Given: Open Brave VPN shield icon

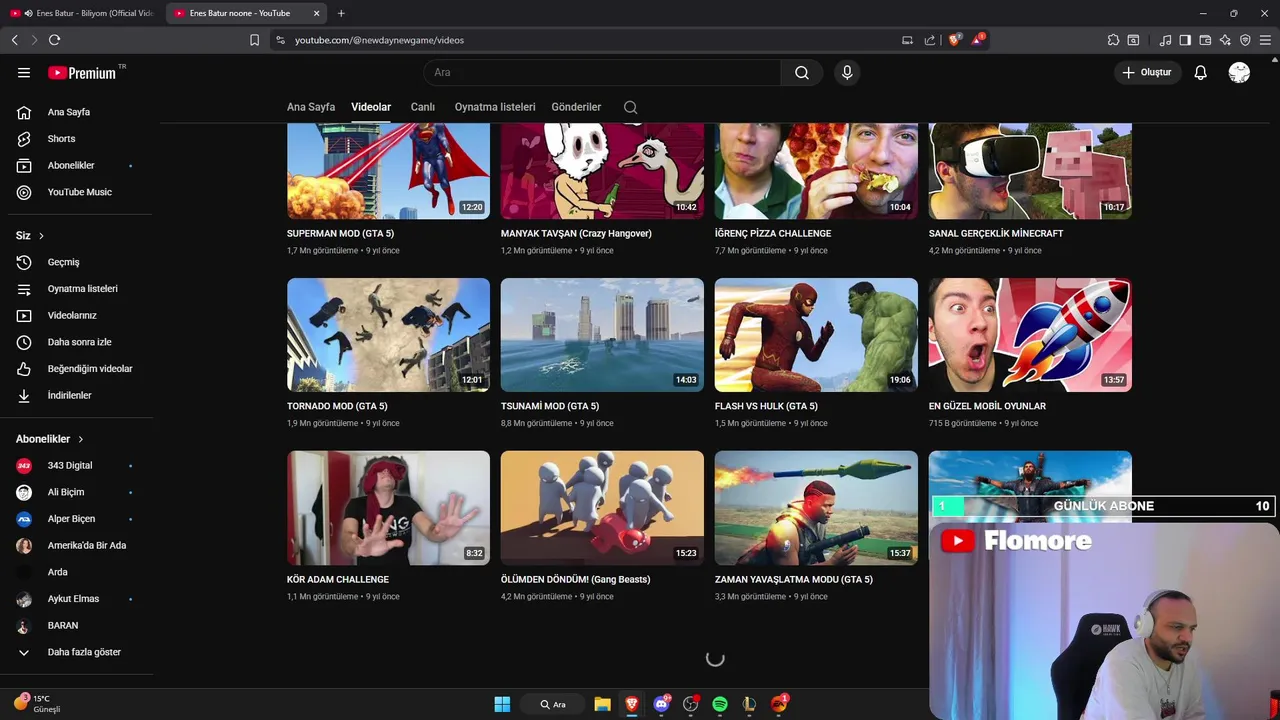Looking at the screenshot, I should [x=1245, y=40].
